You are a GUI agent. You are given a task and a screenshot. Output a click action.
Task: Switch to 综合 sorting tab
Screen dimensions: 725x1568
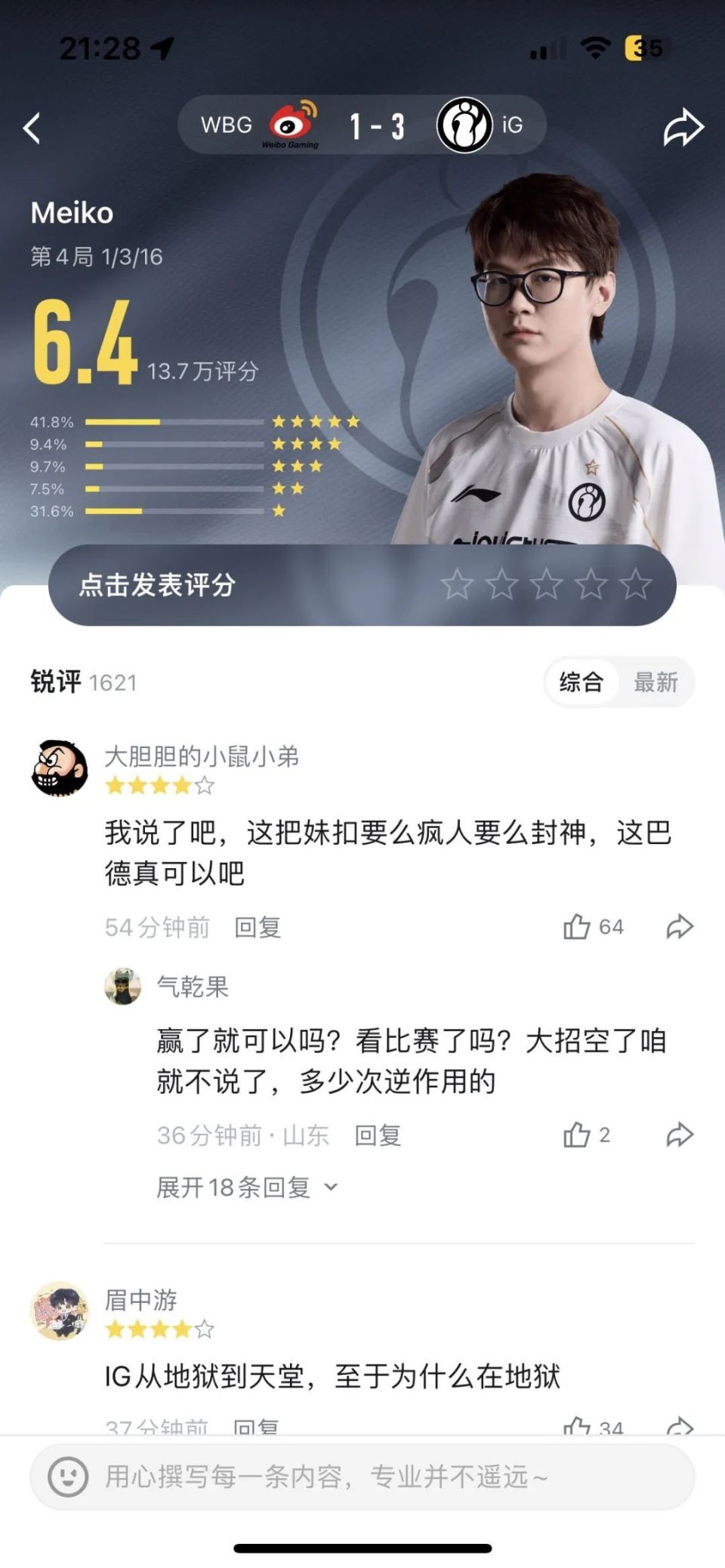coord(581,682)
